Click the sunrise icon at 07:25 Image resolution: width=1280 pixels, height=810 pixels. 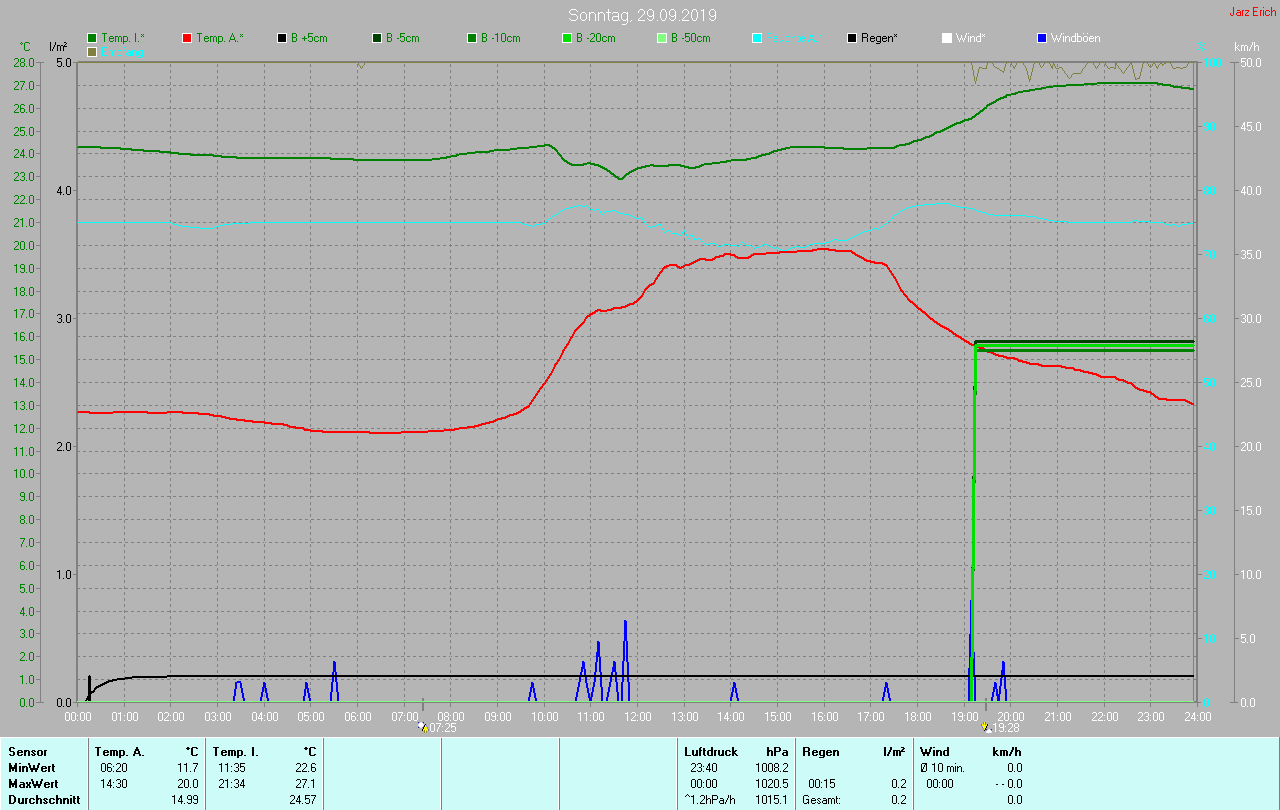[424, 728]
